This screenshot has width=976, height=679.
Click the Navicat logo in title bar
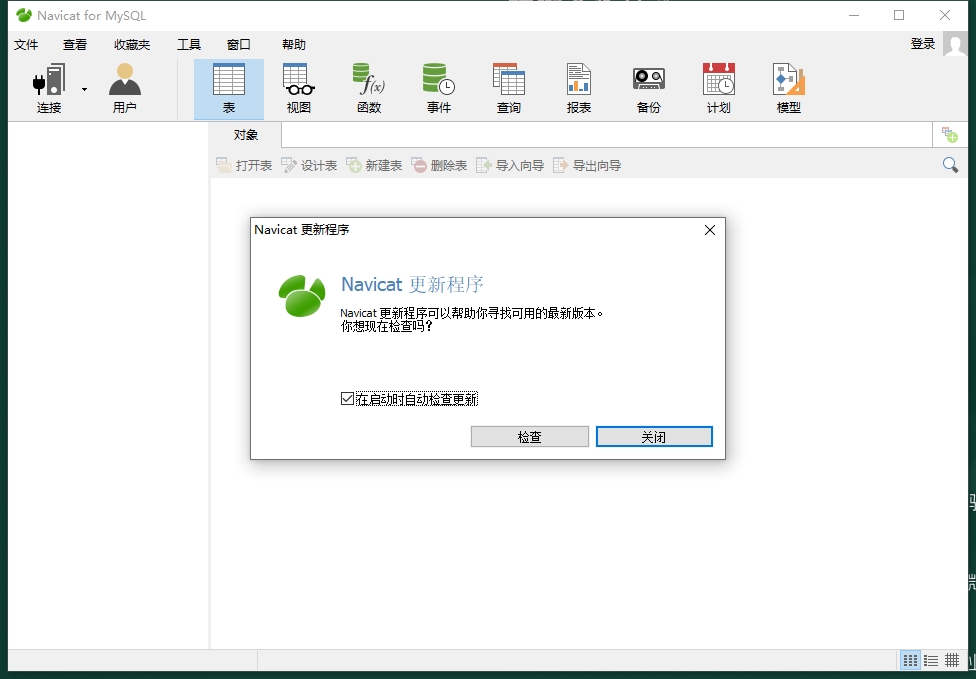(x=24, y=15)
